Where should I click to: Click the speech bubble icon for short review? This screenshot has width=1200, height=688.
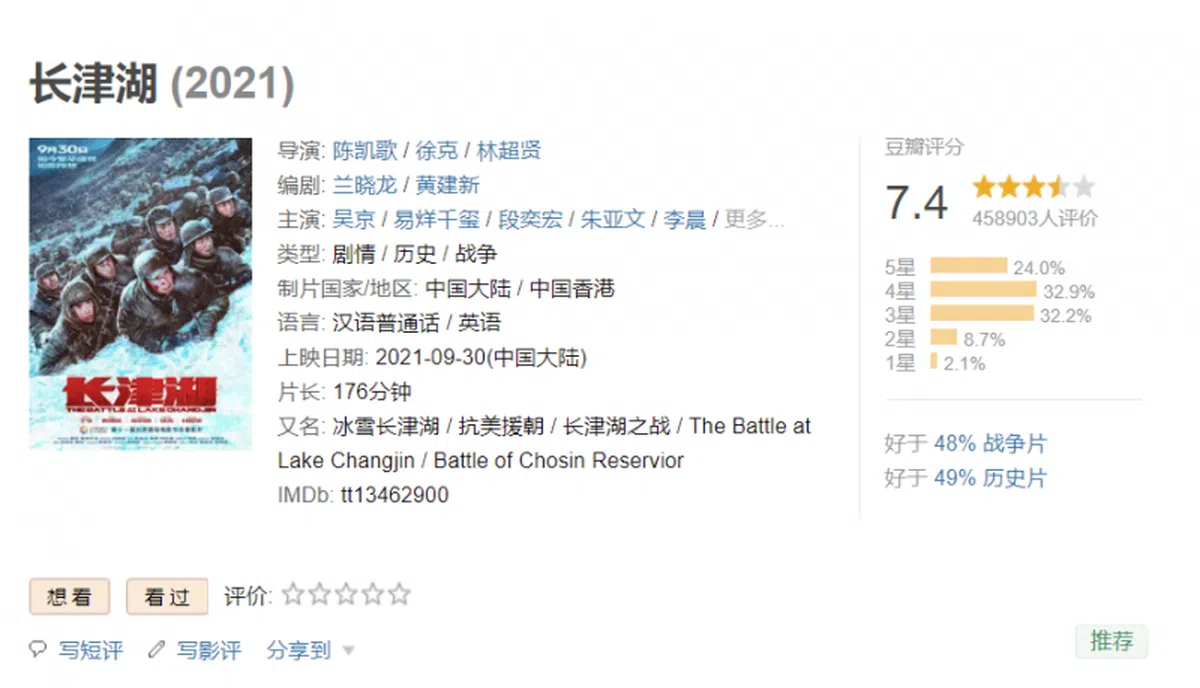coord(38,650)
